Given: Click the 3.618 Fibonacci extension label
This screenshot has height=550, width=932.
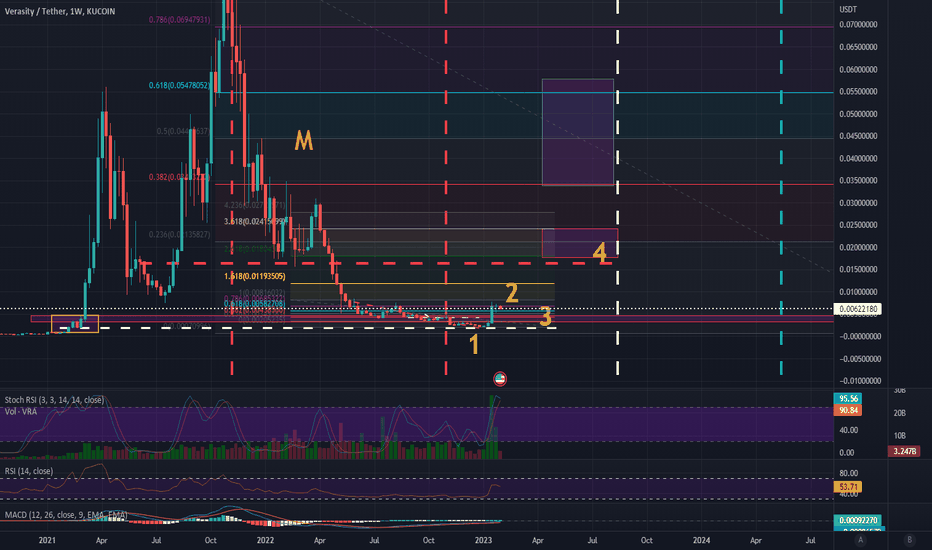Looking at the screenshot, I should (254, 222).
